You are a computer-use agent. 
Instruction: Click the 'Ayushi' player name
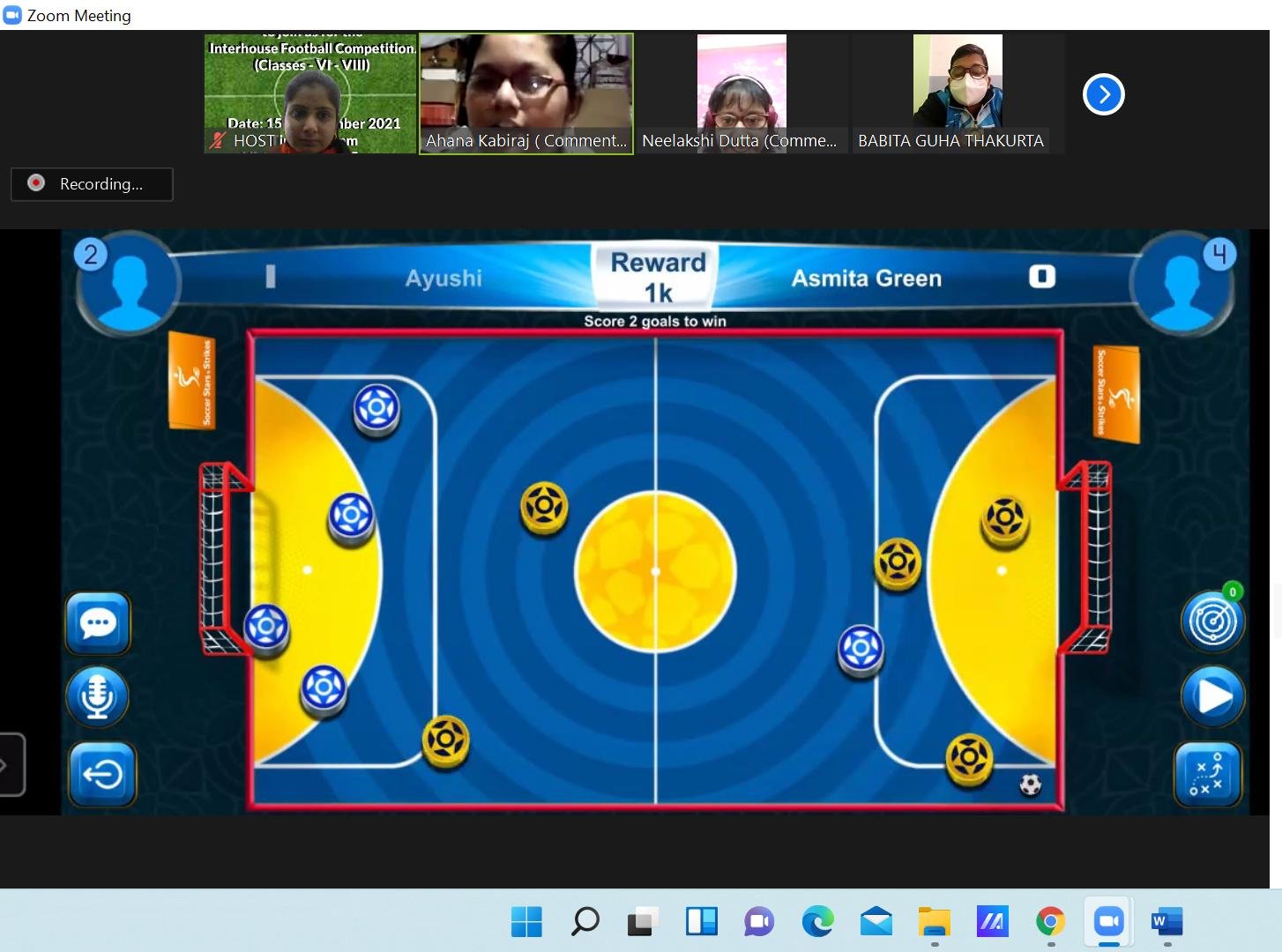click(443, 279)
